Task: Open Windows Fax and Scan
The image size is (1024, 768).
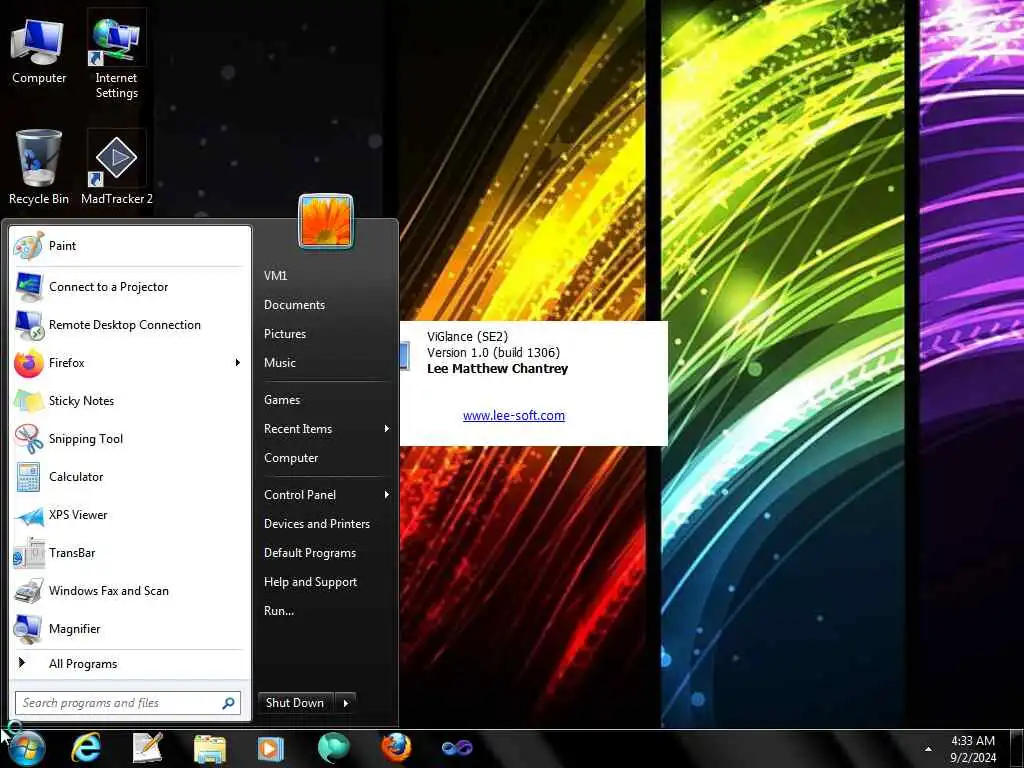Action: 129,590
